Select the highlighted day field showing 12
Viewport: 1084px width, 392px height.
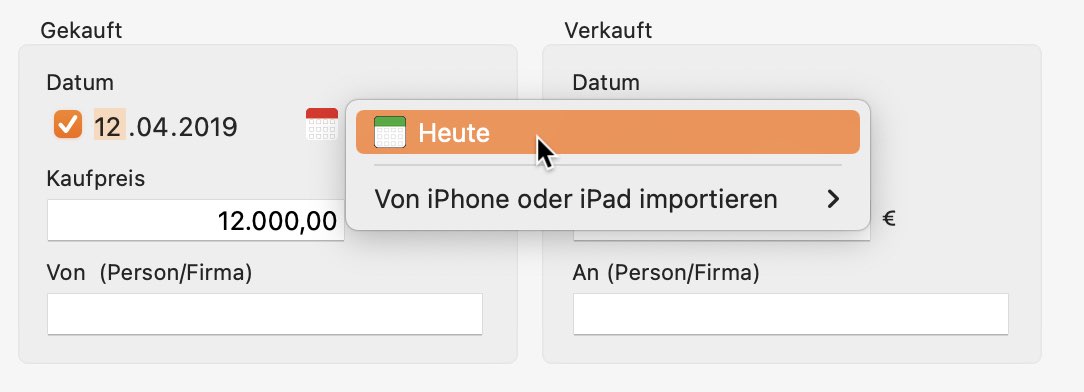coord(109,126)
